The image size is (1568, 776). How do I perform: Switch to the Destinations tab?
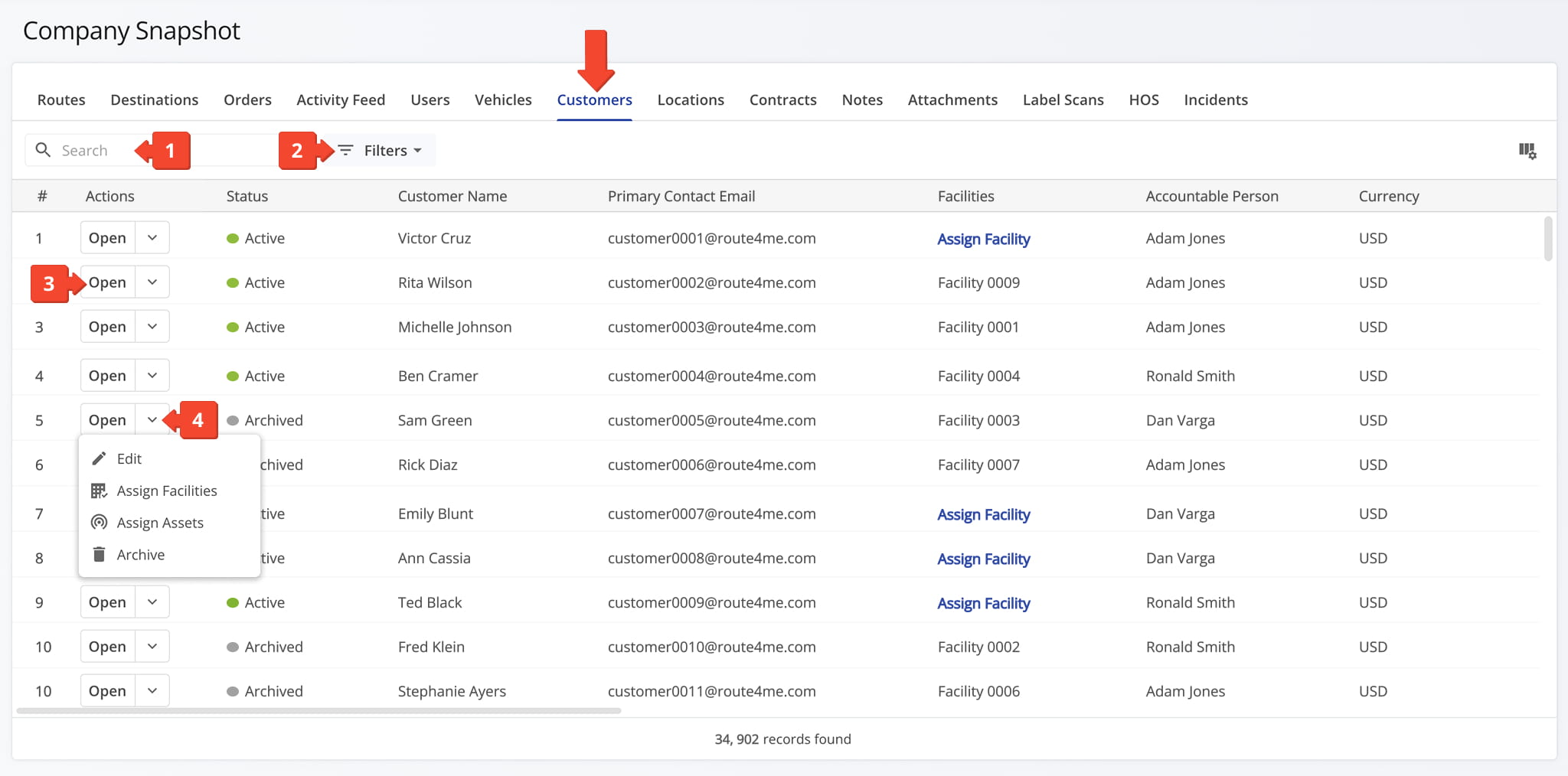(155, 99)
